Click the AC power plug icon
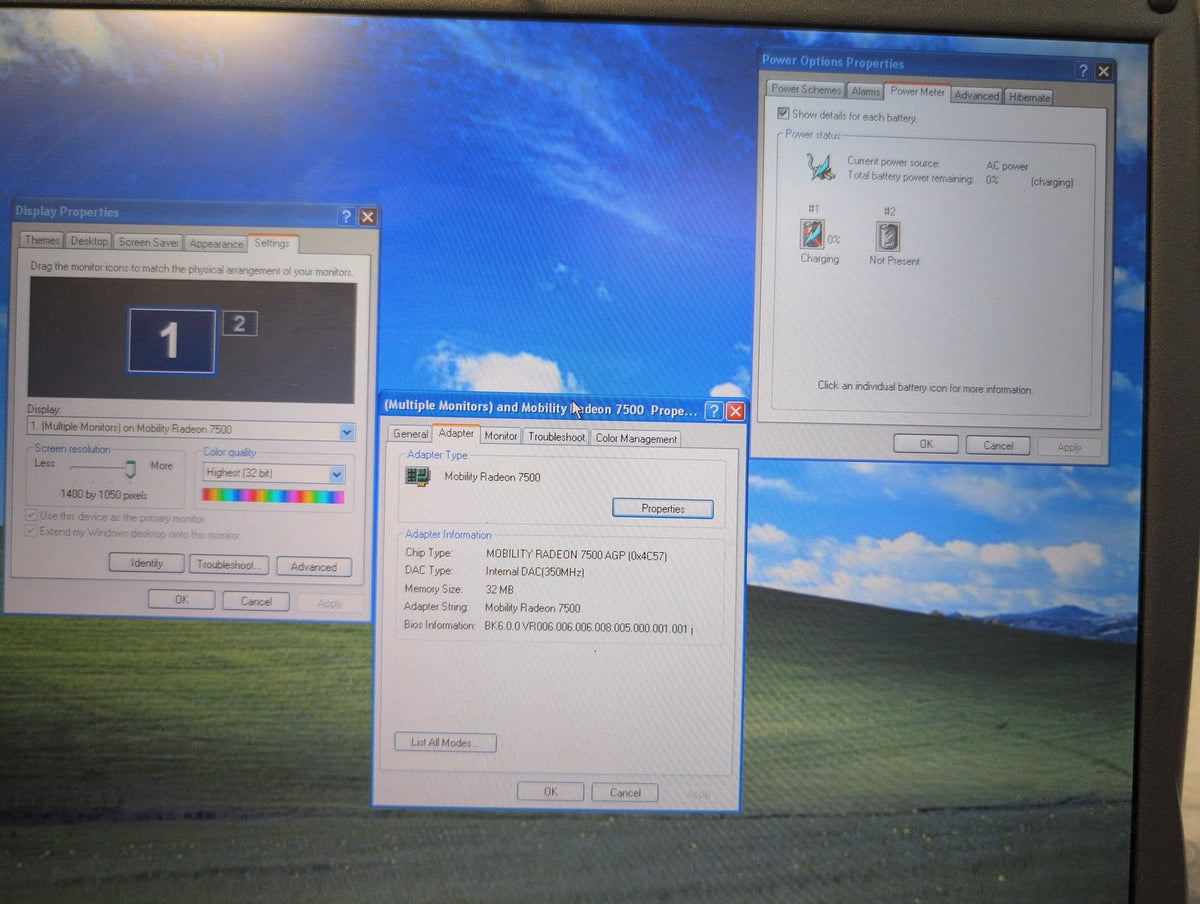 (821, 168)
